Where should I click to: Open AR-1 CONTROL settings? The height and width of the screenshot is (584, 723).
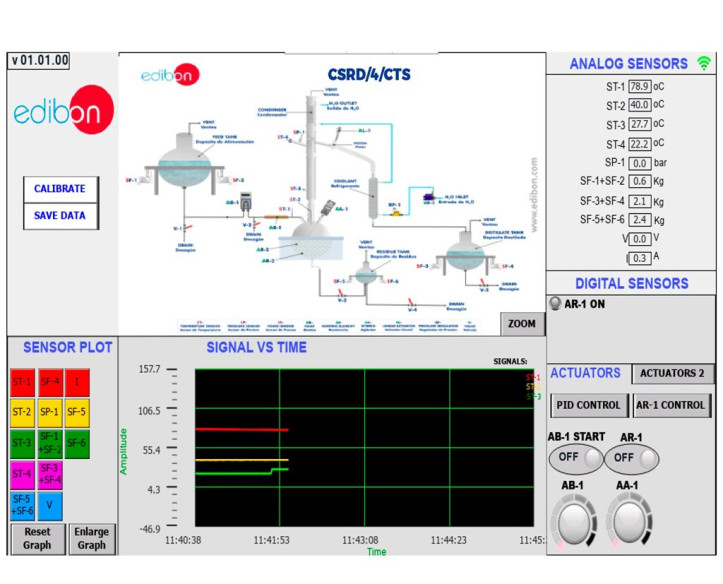tap(672, 406)
